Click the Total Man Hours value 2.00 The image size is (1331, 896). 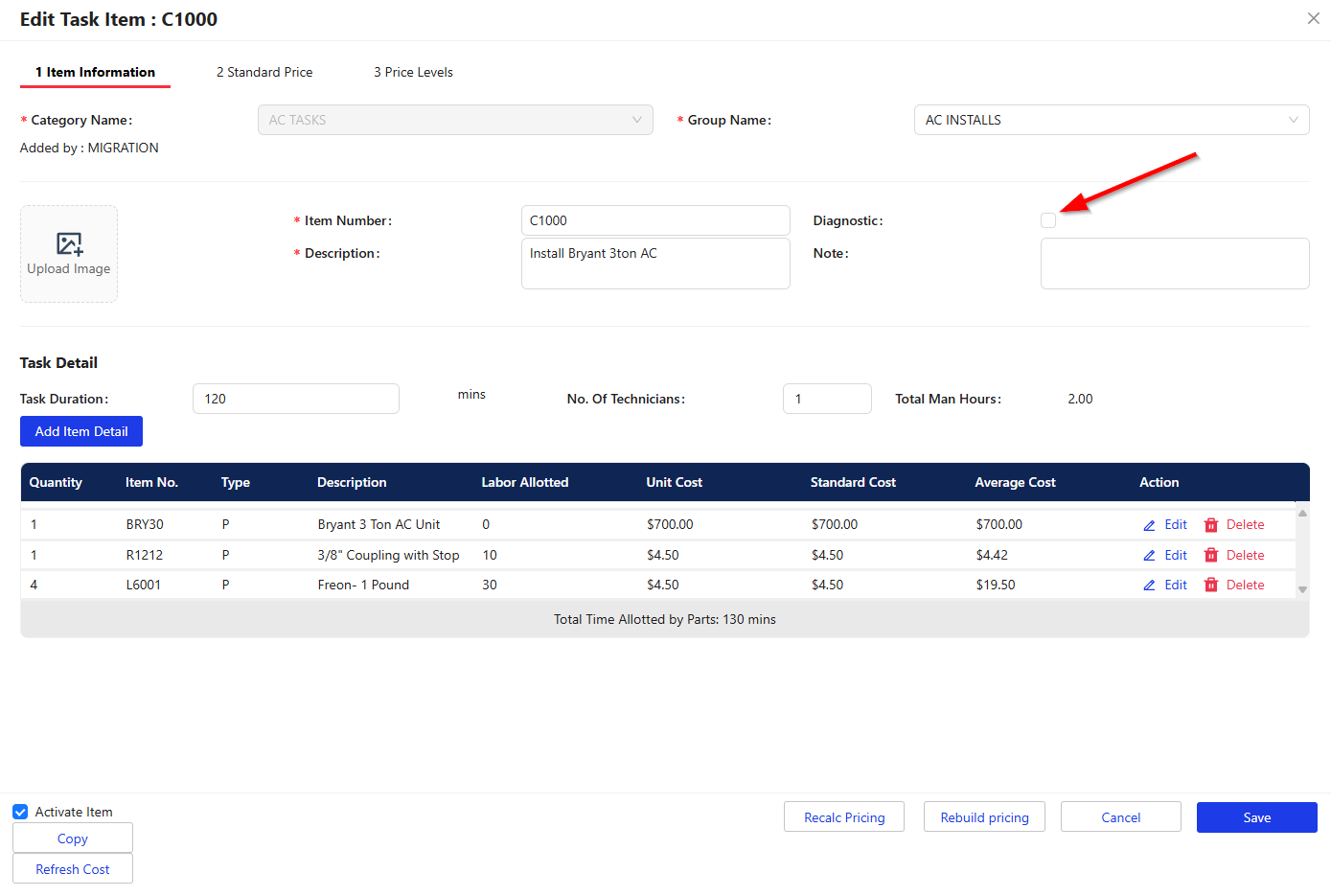point(1080,399)
